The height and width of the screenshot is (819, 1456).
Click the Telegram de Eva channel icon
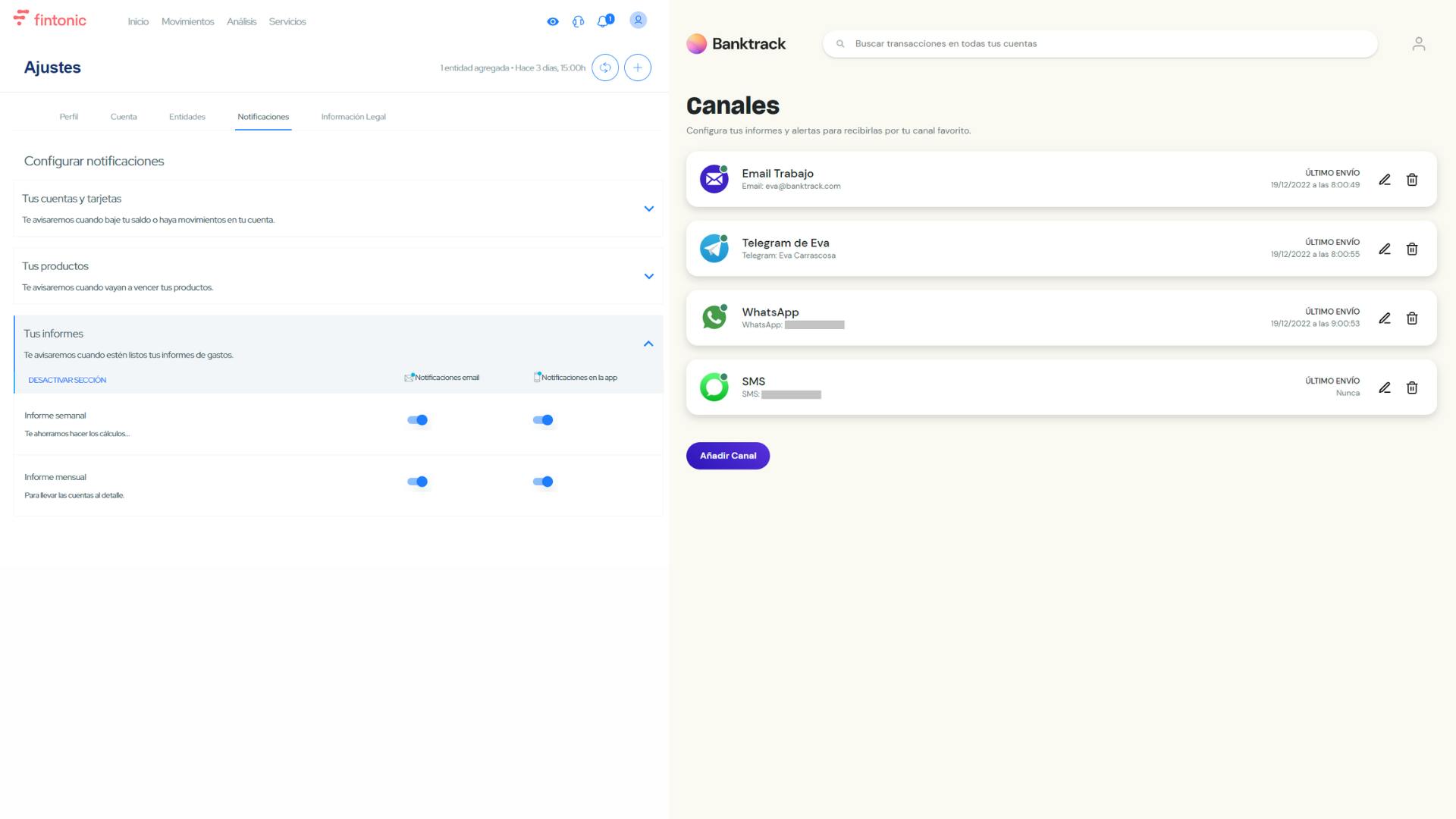click(x=714, y=248)
